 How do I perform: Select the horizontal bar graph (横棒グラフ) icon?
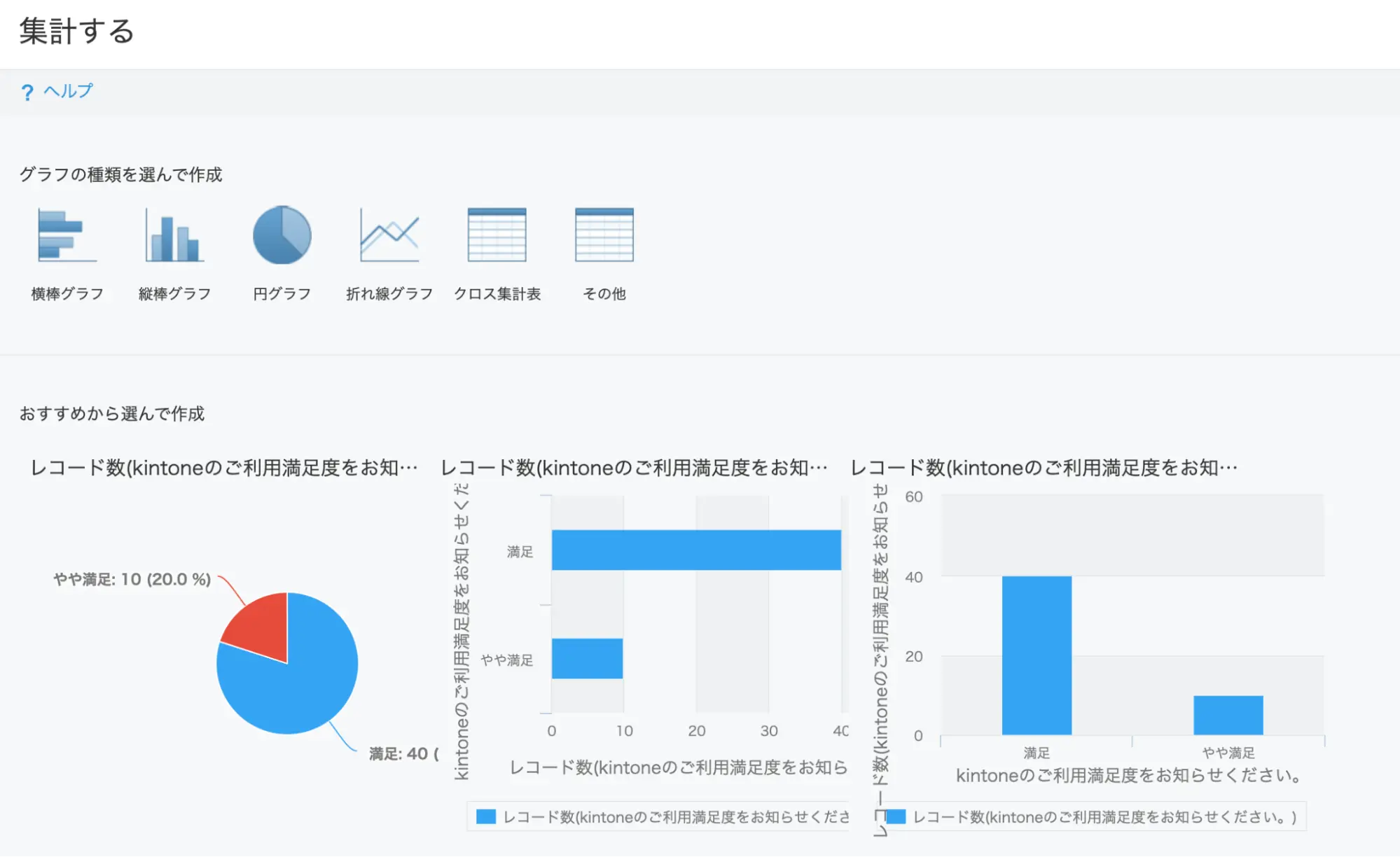[x=67, y=236]
